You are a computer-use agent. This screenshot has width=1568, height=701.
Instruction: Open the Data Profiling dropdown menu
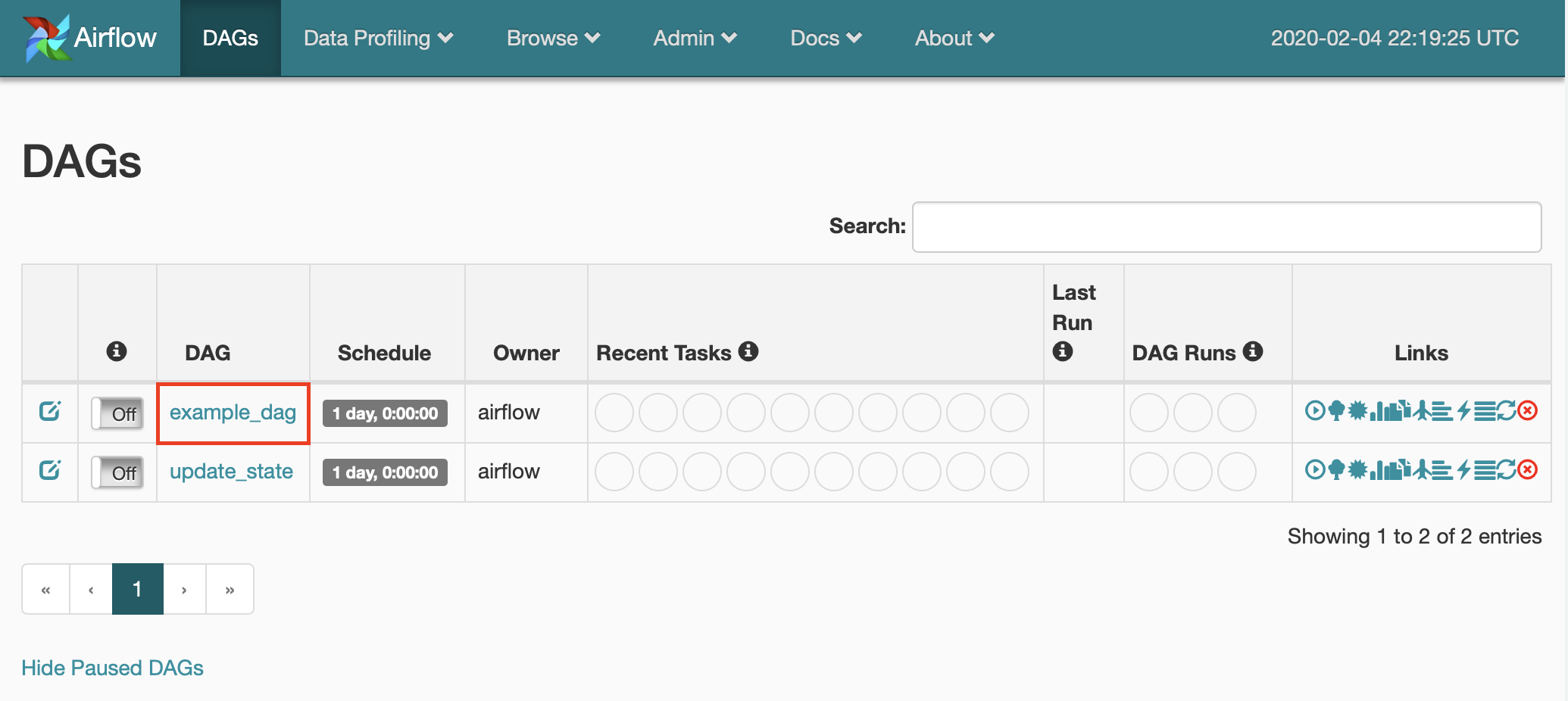(x=378, y=38)
